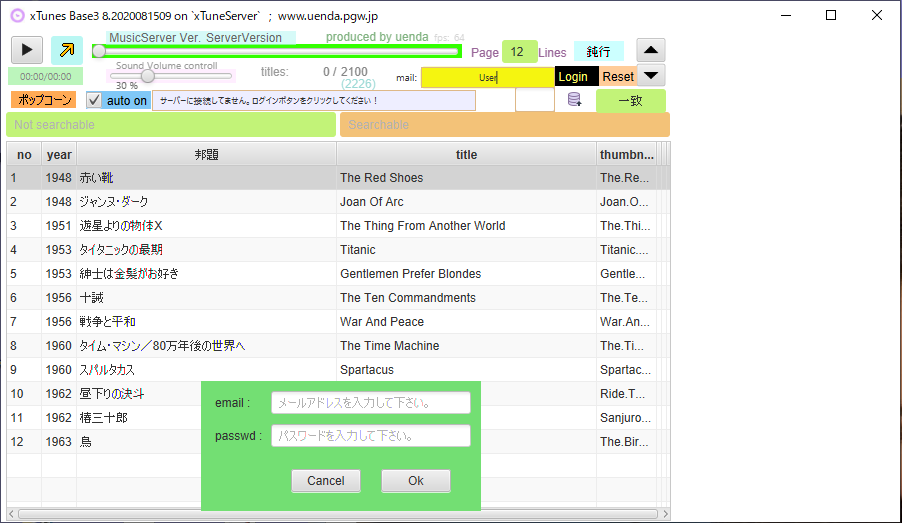
Task: Adjust the Sound Volume control slider
Action: (148, 75)
